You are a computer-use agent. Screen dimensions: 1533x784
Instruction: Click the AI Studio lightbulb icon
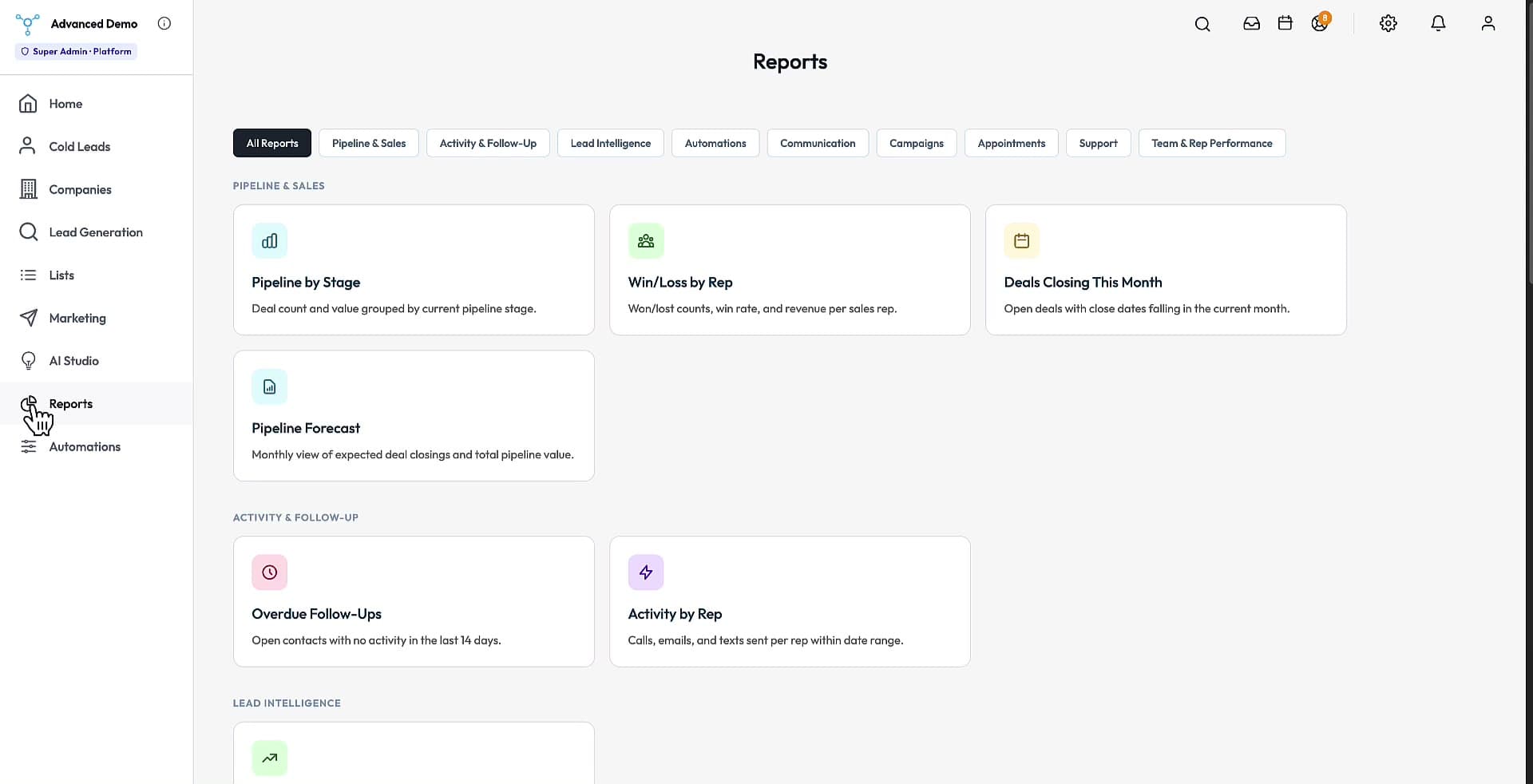point(28,361)
